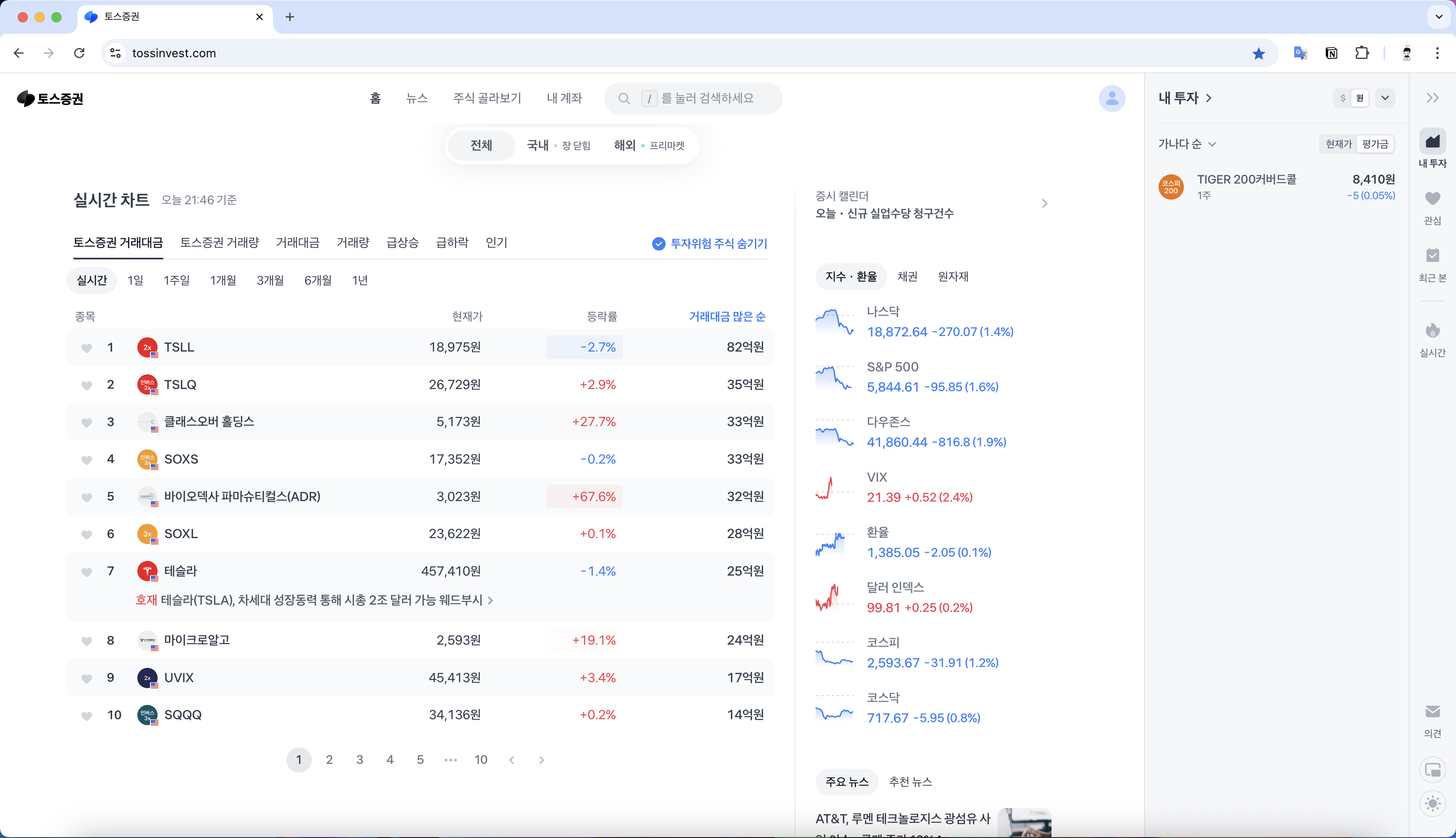This screenshot has height=838, width=1456.
Task: Open Chrome three-dot menu
Action: [1437, 53]
